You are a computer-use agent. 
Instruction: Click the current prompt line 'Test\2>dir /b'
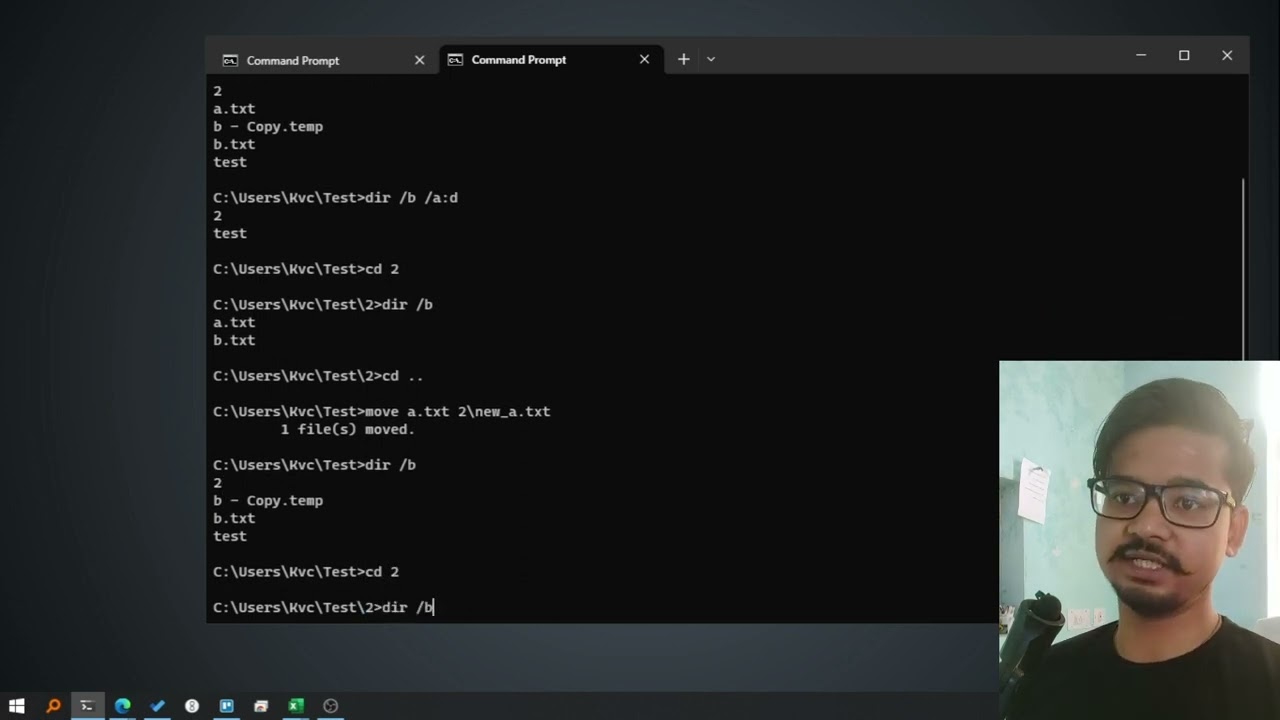click(x=323, y=607)
